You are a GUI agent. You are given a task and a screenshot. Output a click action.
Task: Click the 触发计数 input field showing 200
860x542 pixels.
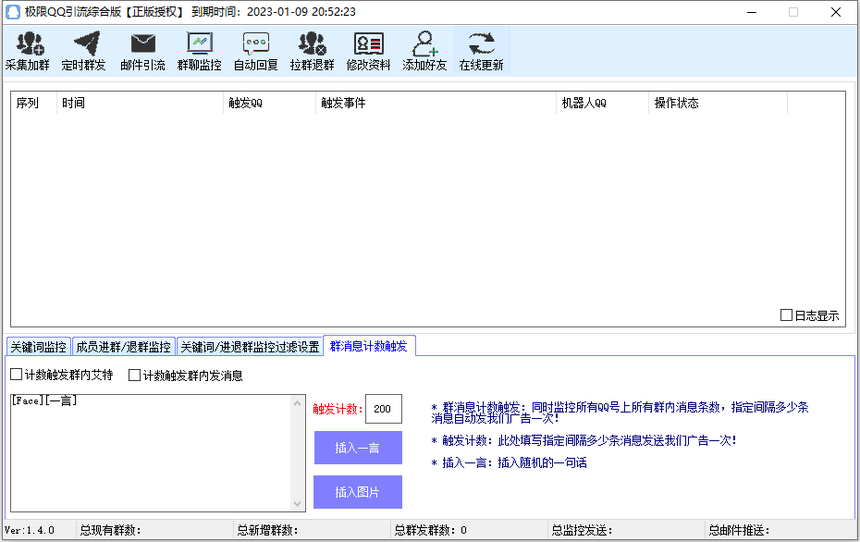point(383,409)
